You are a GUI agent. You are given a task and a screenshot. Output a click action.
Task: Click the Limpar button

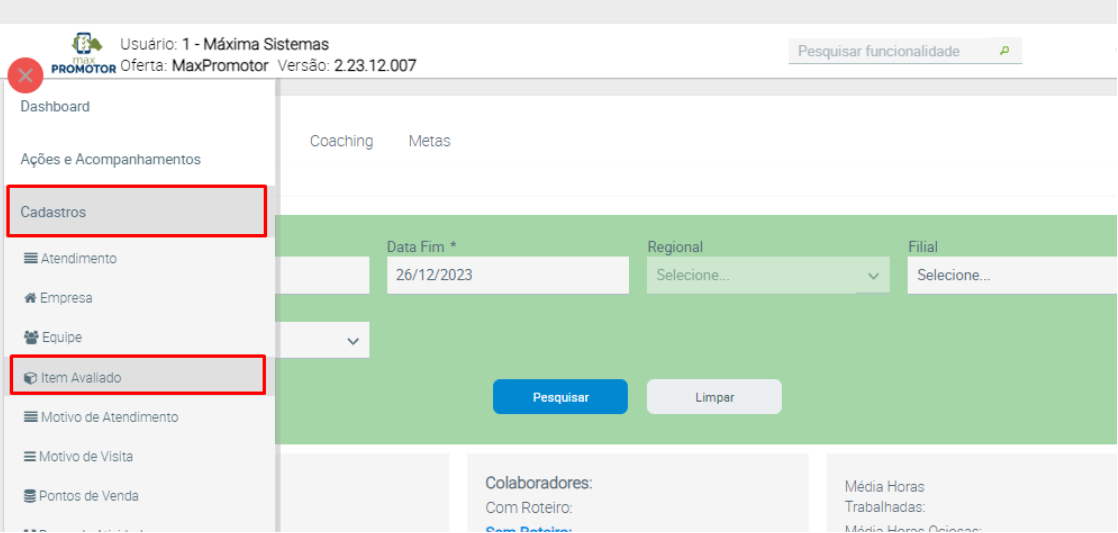714,397
